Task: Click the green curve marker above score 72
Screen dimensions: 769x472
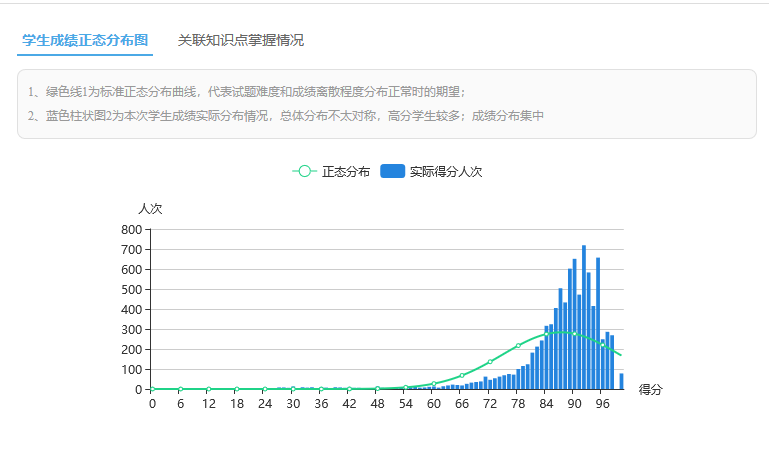Action: coord(490,362)
